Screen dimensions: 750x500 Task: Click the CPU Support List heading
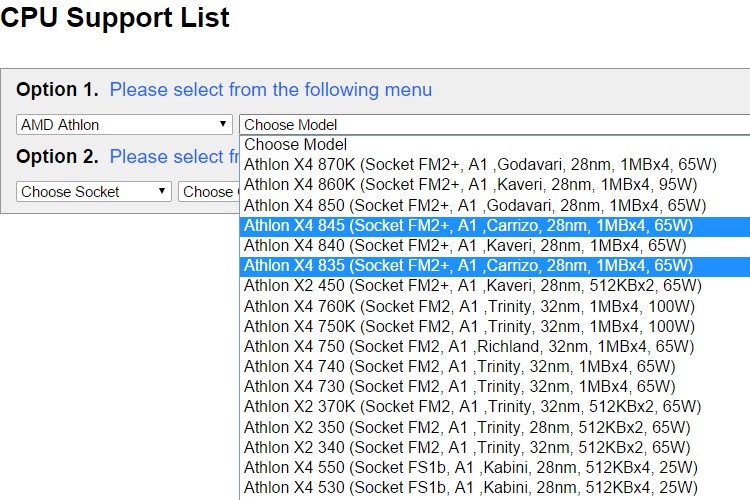(x=115, y=18)
